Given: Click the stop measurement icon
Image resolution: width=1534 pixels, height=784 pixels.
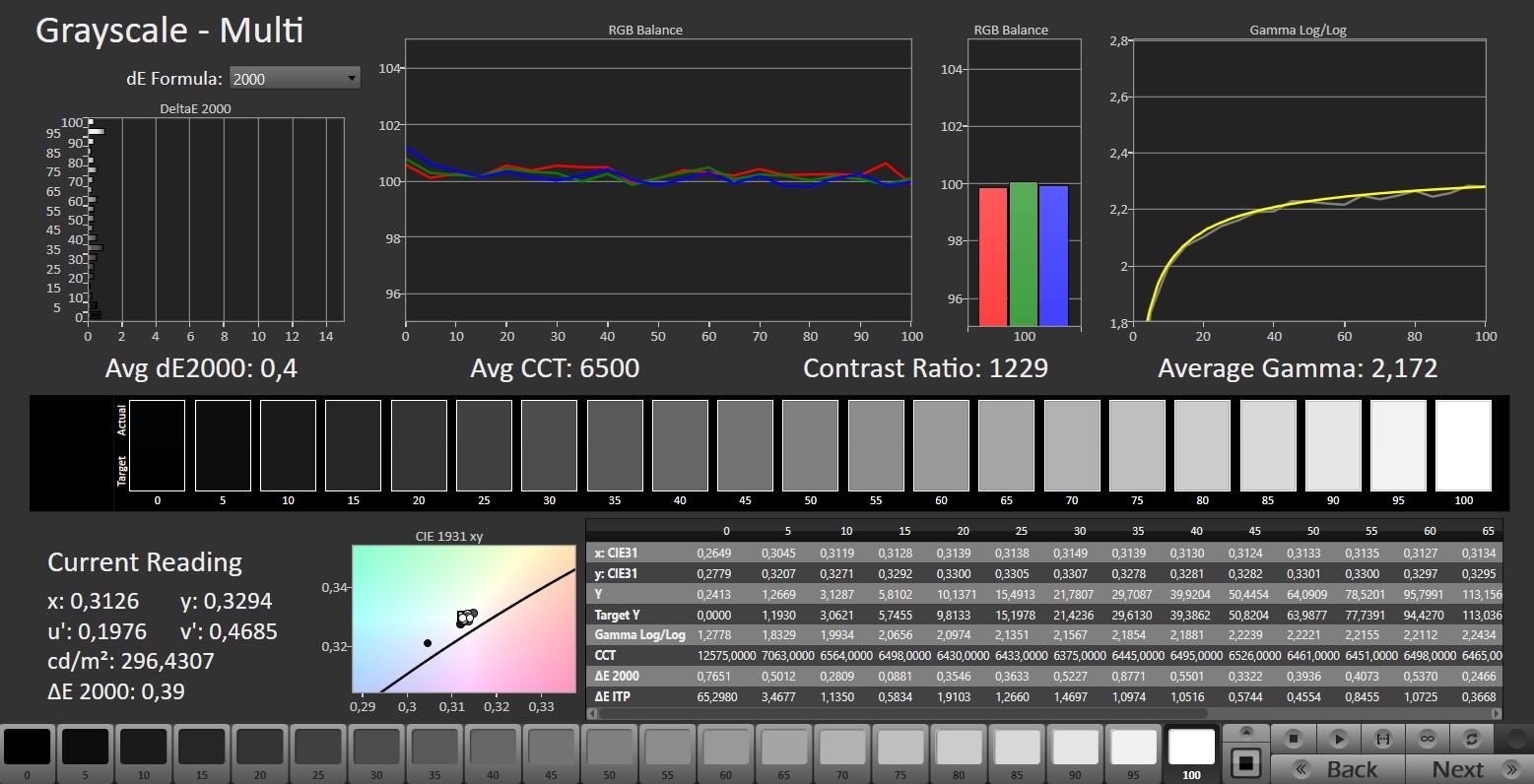Looking at the screenshot, I should pyautogui.click(x=1295, y=739).
